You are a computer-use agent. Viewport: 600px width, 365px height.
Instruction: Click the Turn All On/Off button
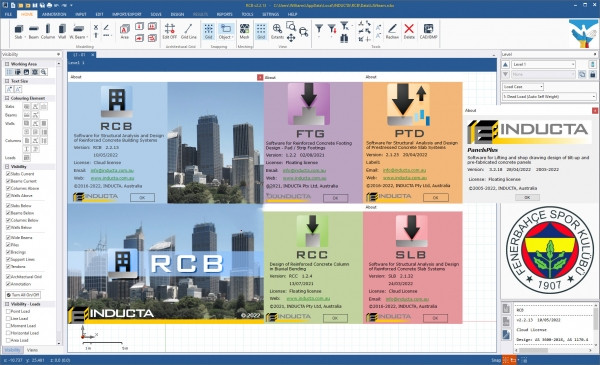click(x=23, y=295)
